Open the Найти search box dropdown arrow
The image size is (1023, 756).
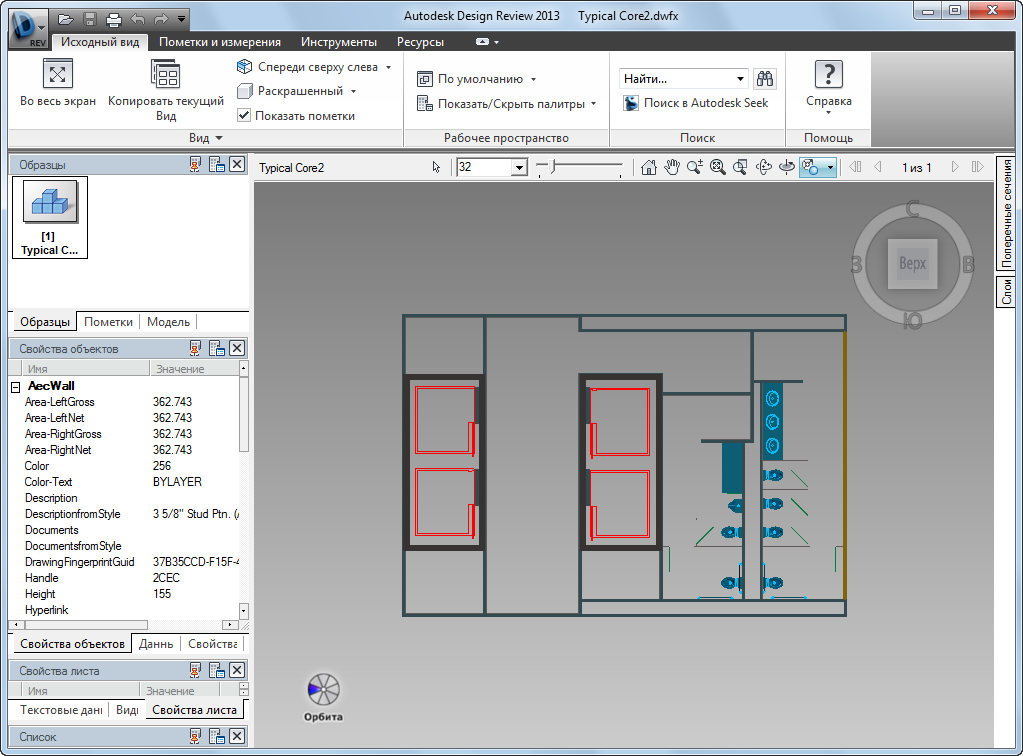[741, 79]
